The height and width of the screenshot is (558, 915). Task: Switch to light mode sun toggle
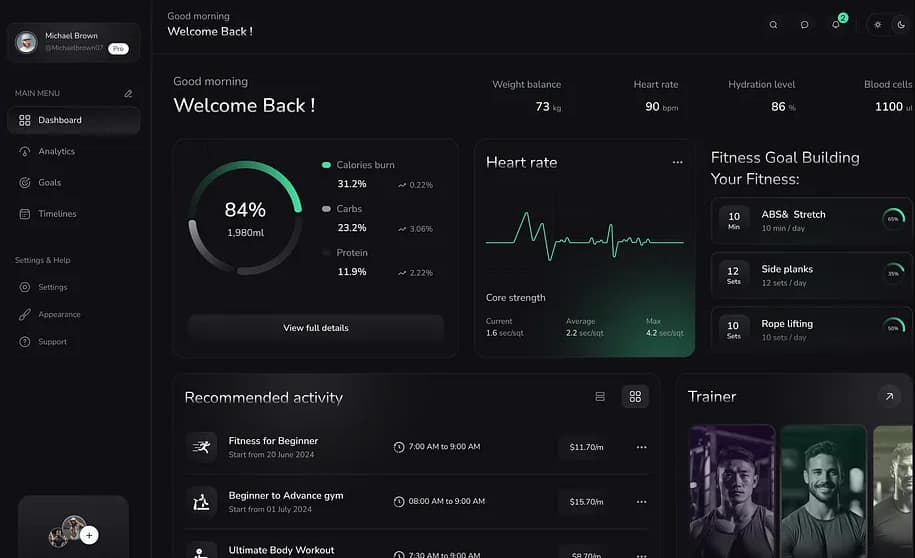[878, 25]
